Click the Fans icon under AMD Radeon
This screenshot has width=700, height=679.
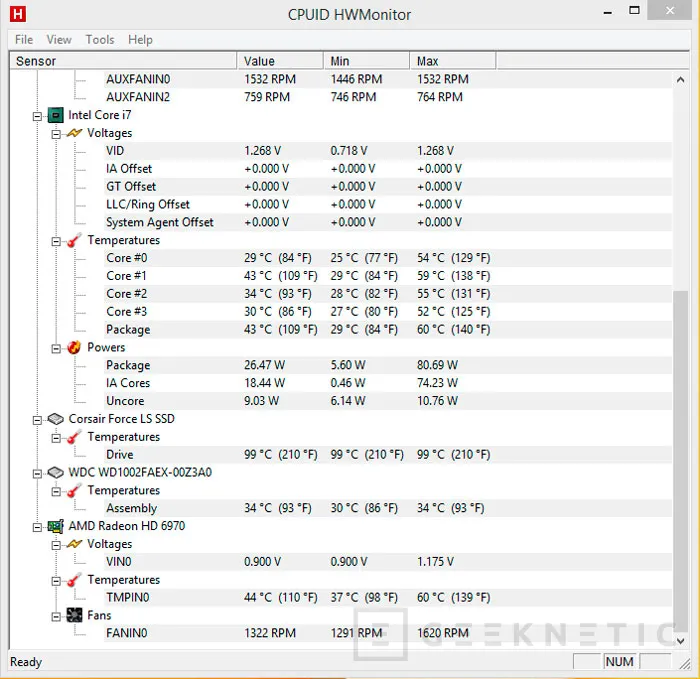[x=75, y=615]
